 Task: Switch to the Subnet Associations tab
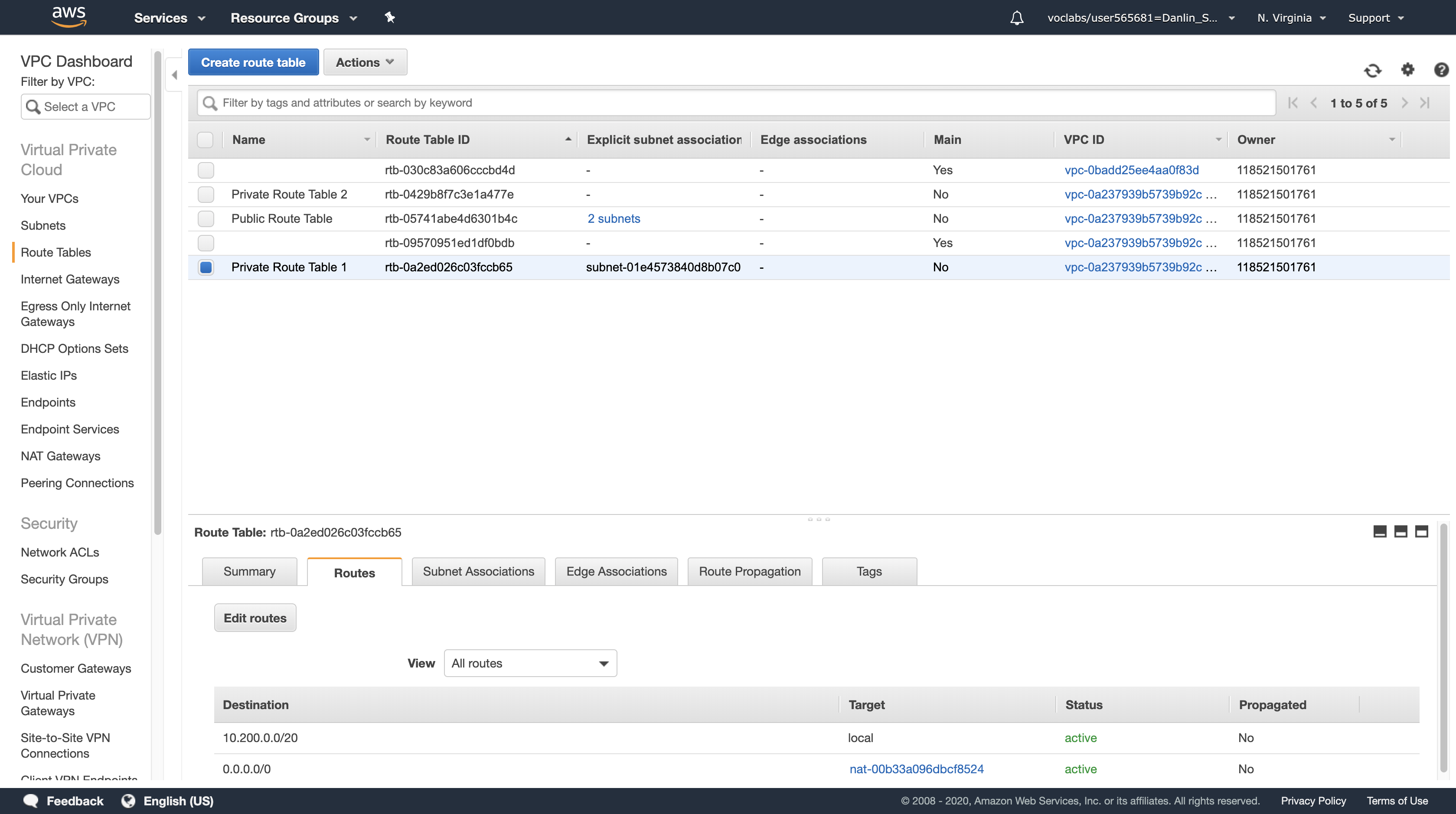(478, 572)
